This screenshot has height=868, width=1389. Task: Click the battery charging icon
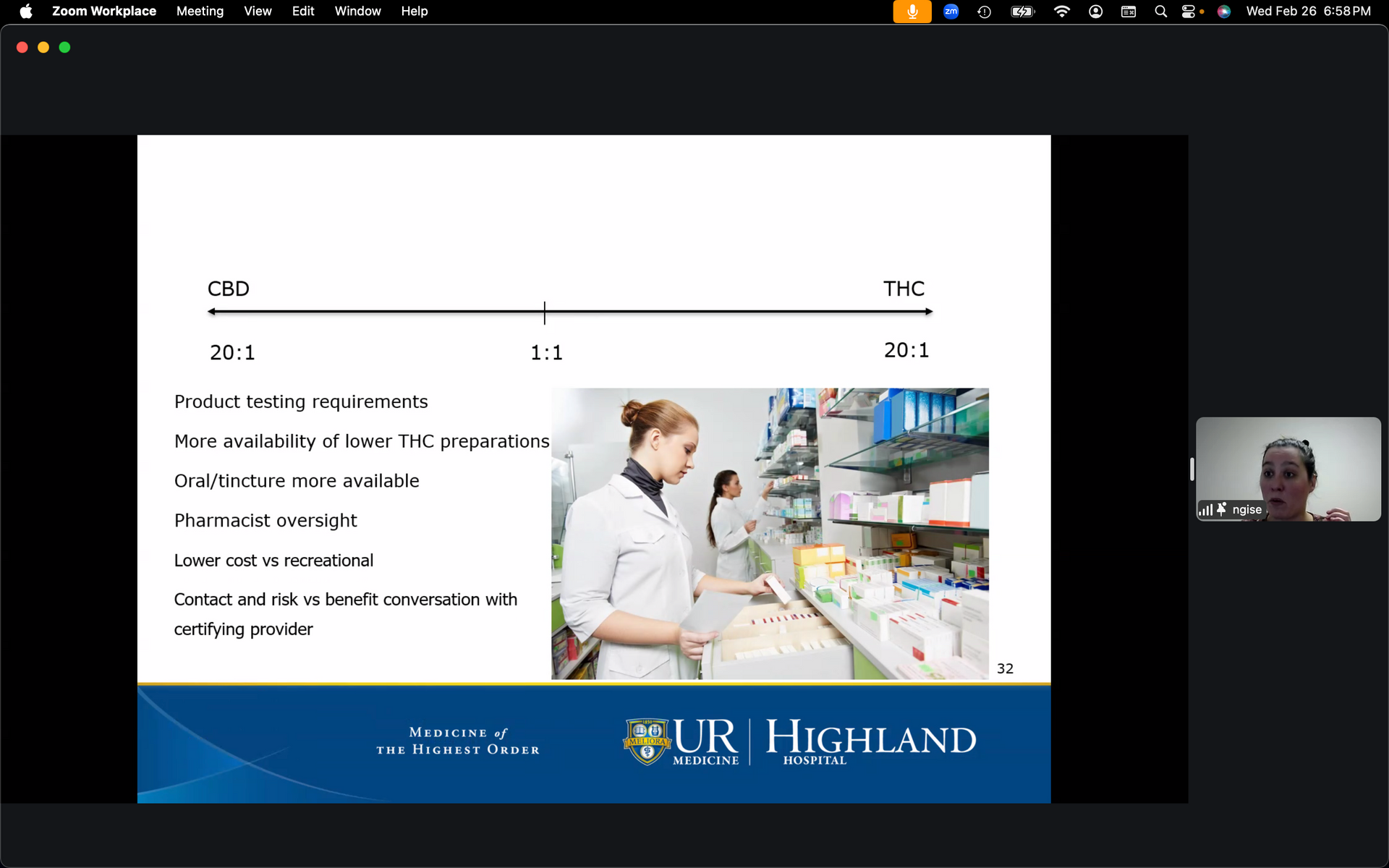click(1022, 12)
